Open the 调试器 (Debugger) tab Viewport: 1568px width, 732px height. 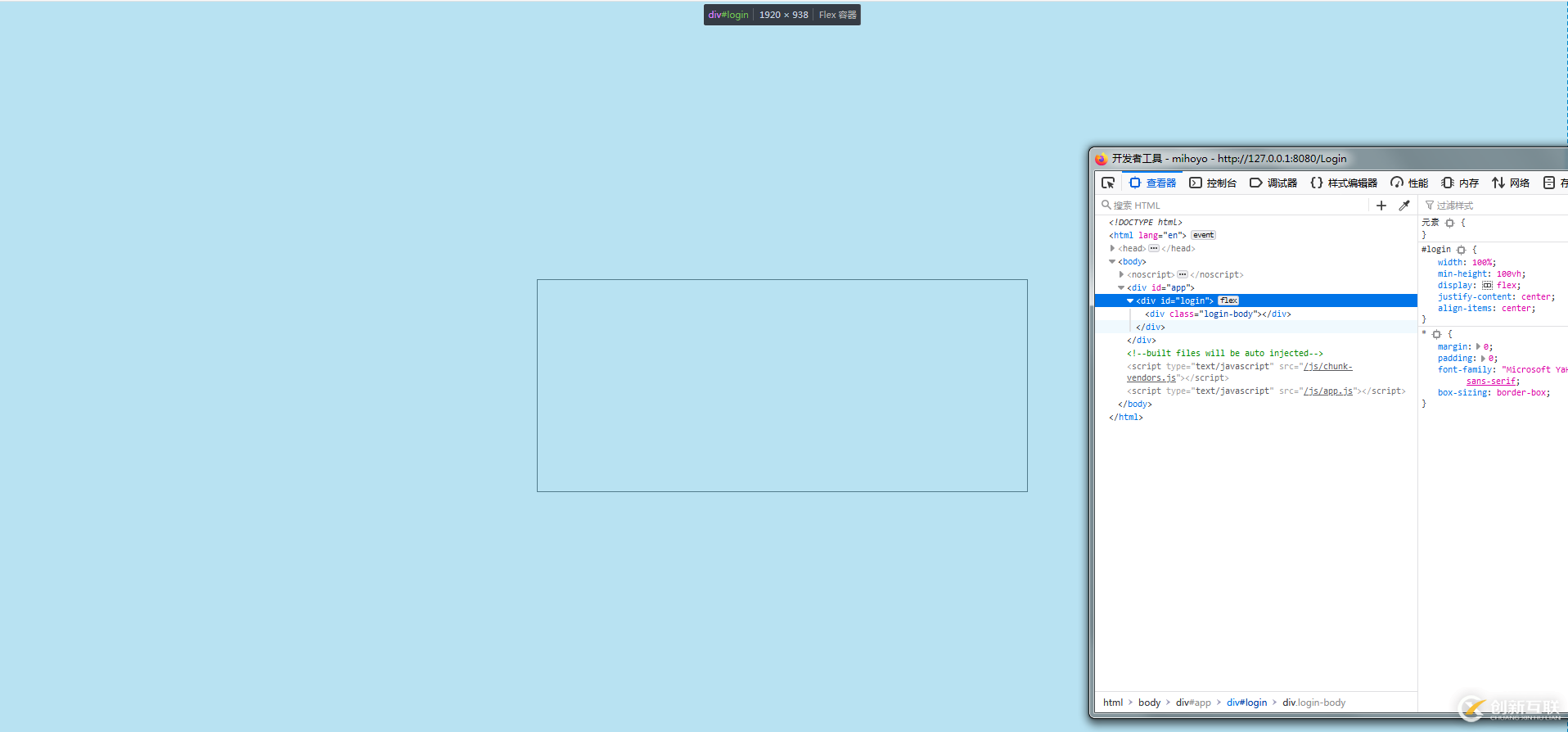coord(1273,183)
